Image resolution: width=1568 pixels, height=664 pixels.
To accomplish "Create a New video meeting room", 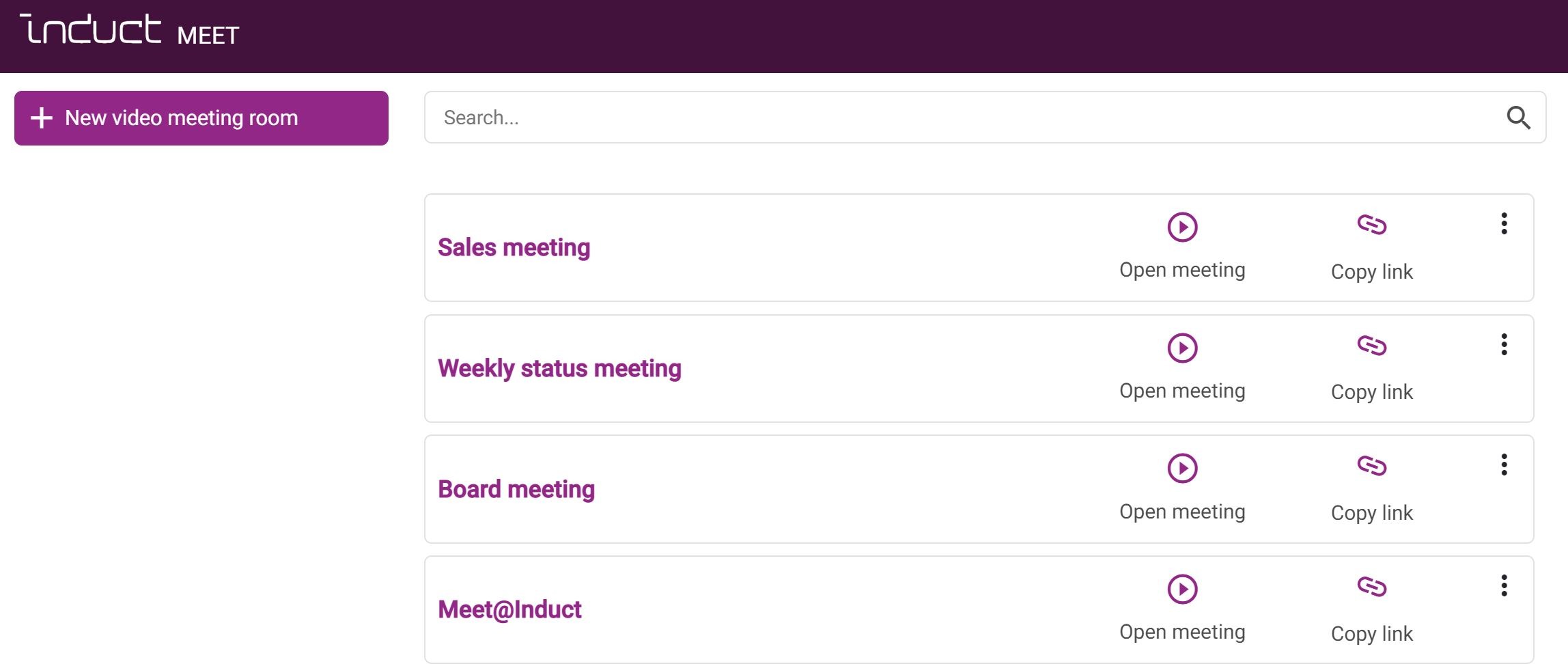I will [201, 118].
